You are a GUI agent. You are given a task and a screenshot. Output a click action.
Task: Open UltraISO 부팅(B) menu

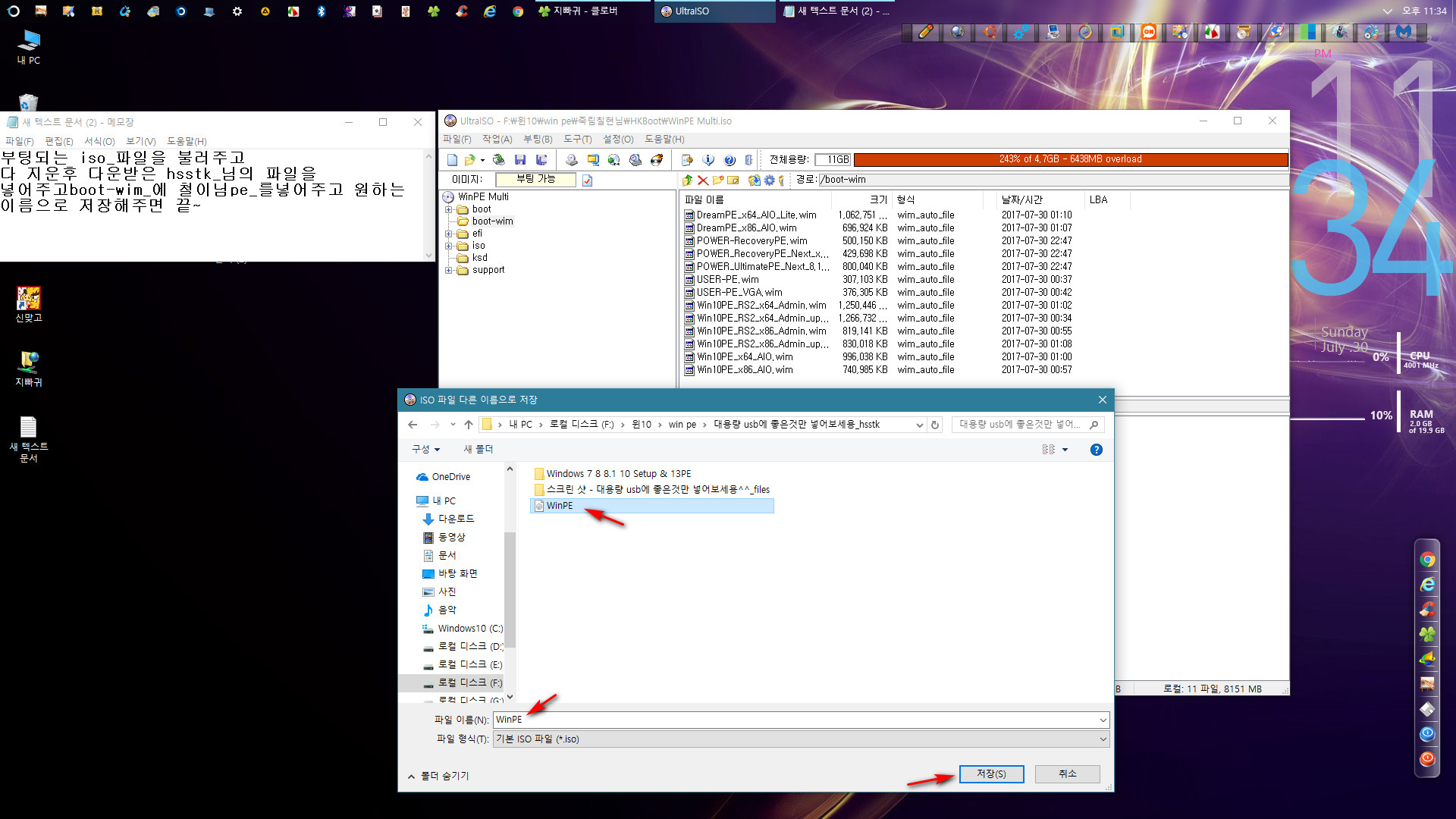[x=538, y=140]
